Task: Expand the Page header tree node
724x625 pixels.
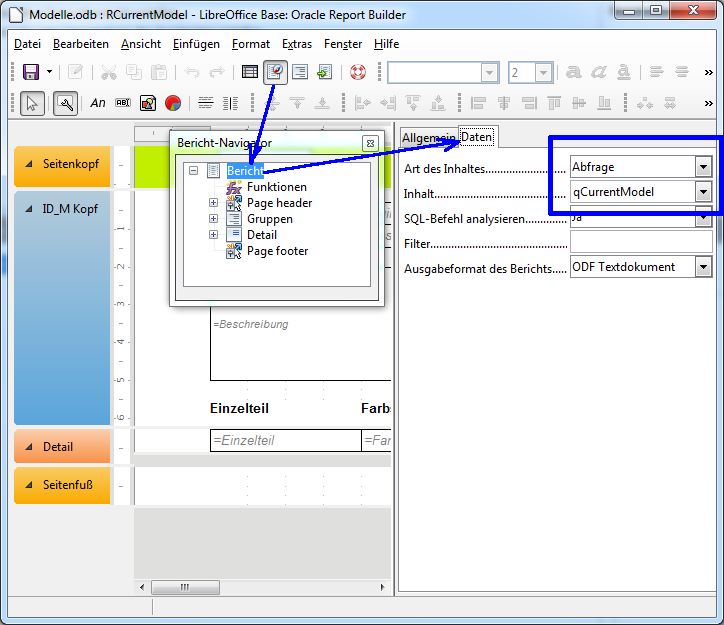Action: tap(213, 203)
